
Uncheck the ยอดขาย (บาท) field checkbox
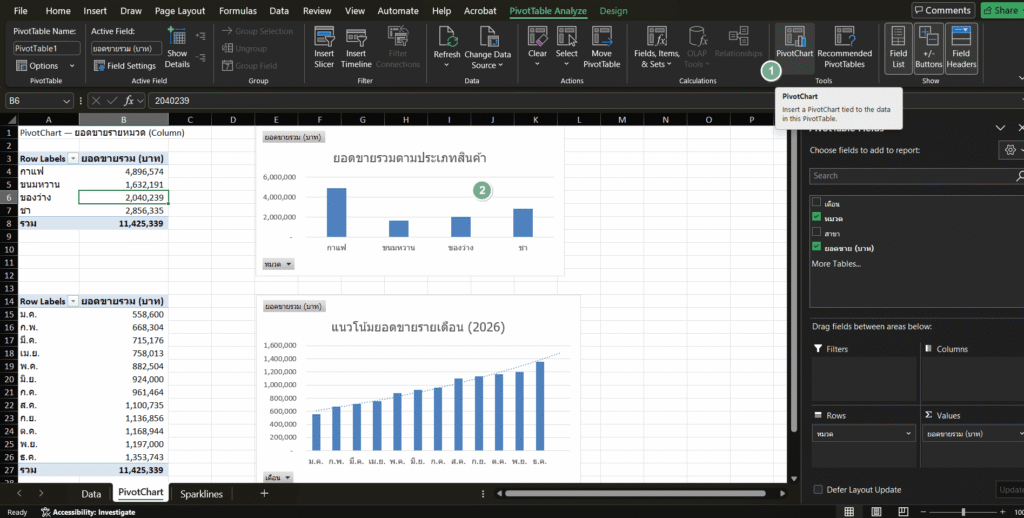pos(816,247)
